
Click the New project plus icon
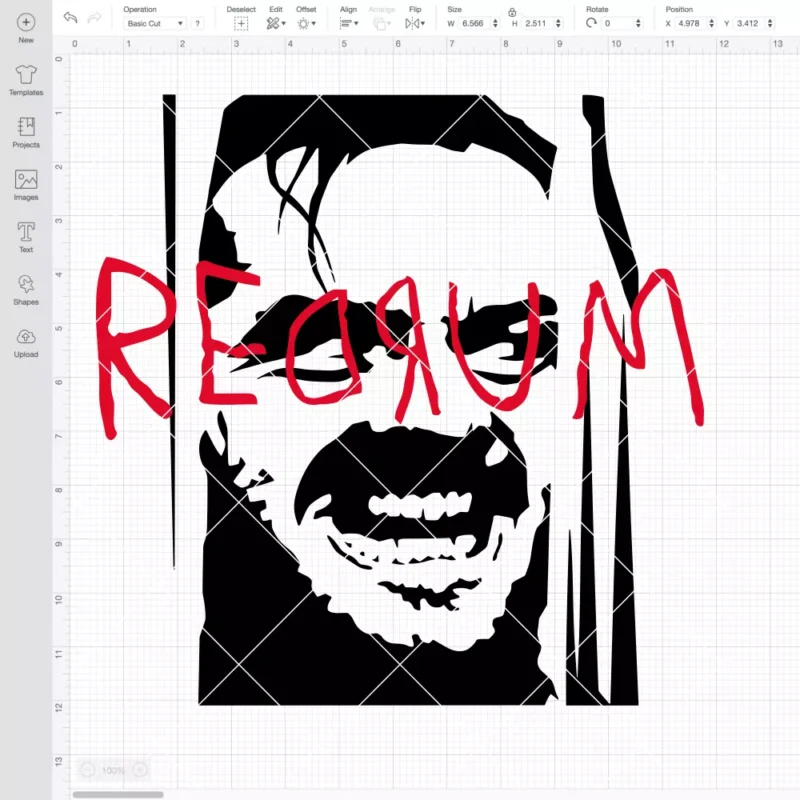click(x=26, y=22)
